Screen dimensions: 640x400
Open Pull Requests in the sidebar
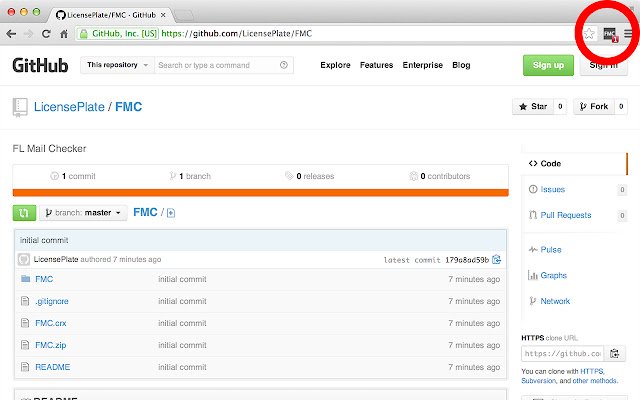(566, 215)
